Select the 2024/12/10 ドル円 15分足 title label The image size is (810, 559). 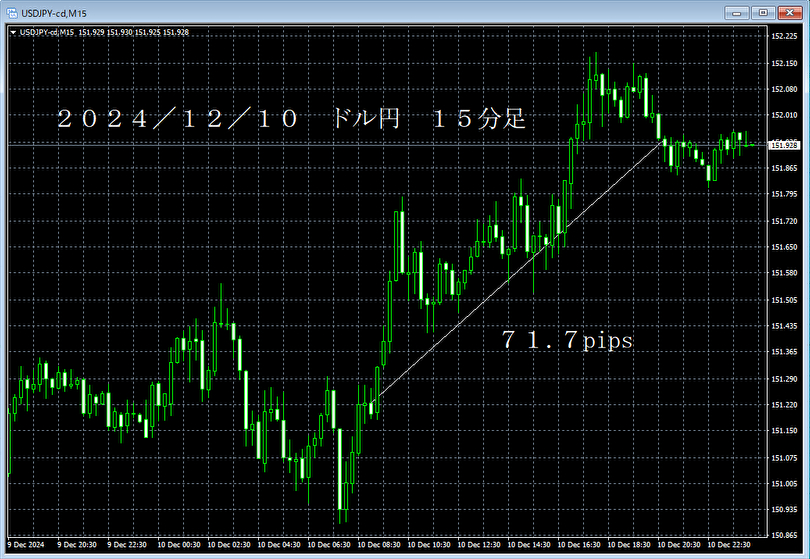pyautogui.click(x=291, y=119)
